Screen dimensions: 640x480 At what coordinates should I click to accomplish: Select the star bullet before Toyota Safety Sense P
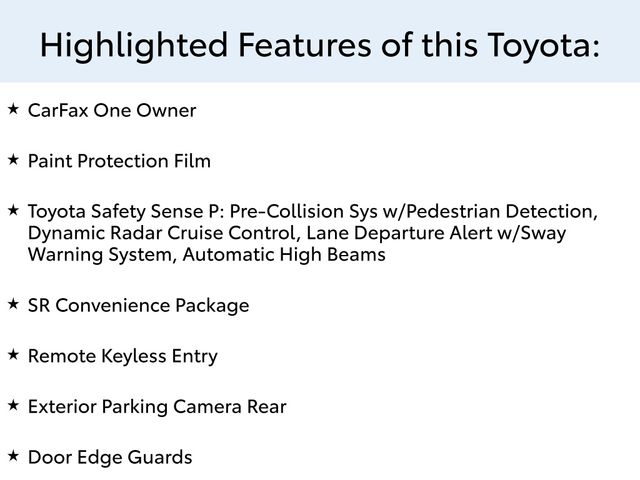point(13,210)
